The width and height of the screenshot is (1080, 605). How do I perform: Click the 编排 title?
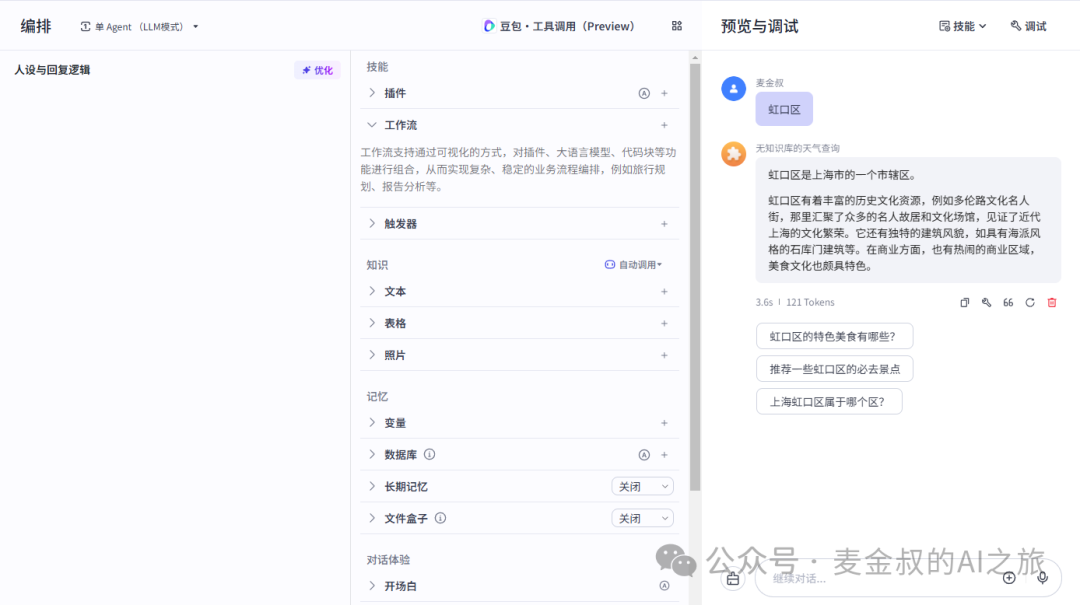click(x=36, y=26)
